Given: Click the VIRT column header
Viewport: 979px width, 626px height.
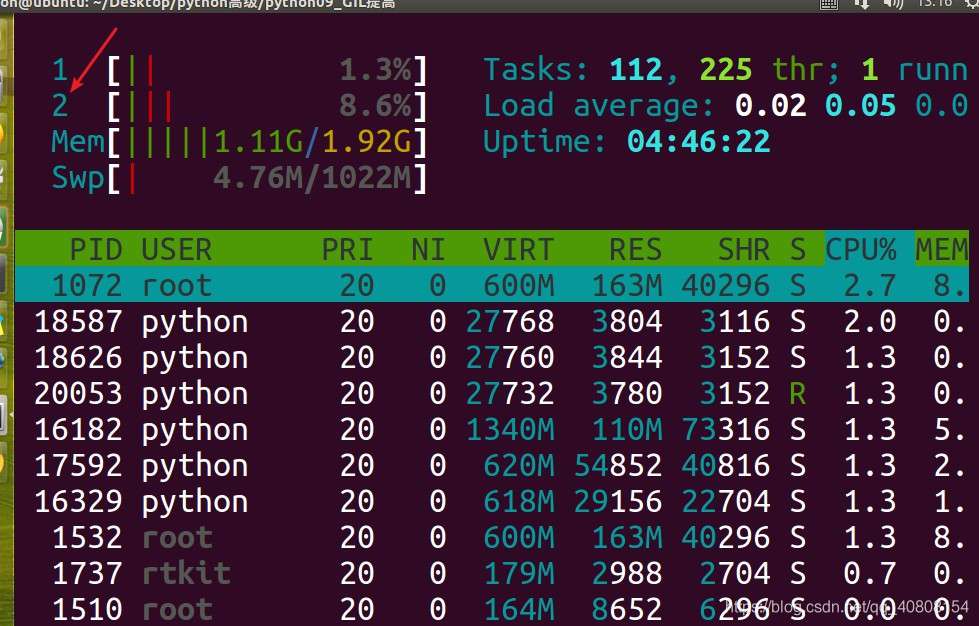Looking at the screenshot, I should coord(516,249).
